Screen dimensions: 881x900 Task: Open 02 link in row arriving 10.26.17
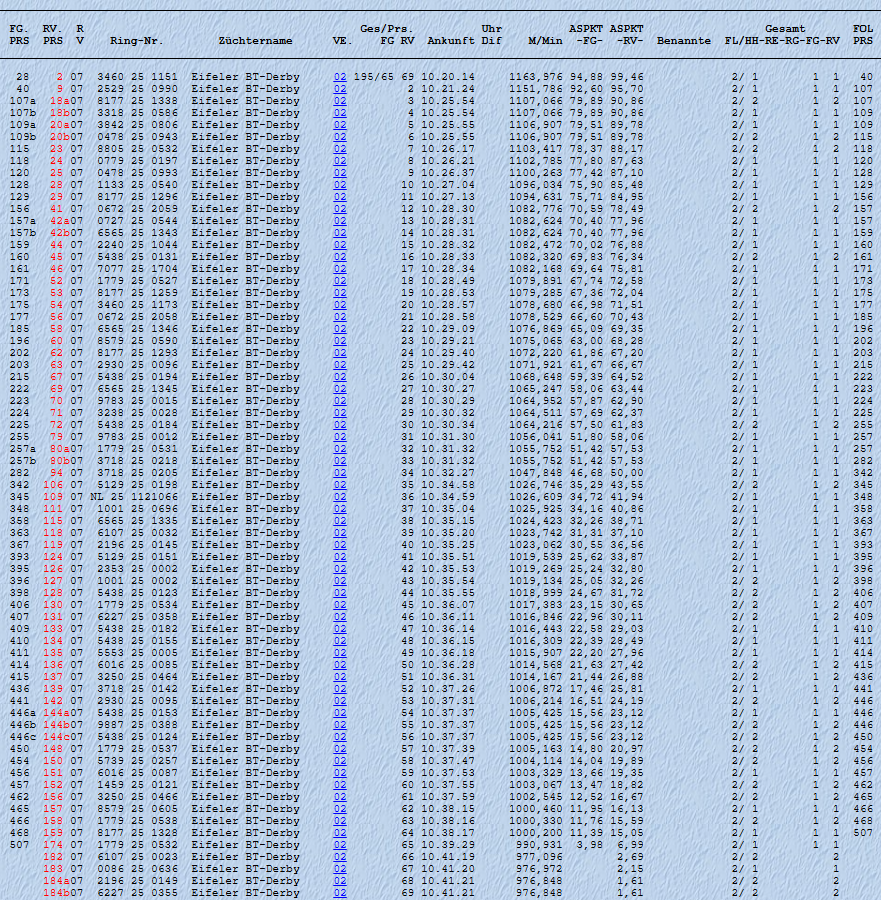tap(340, 148)
